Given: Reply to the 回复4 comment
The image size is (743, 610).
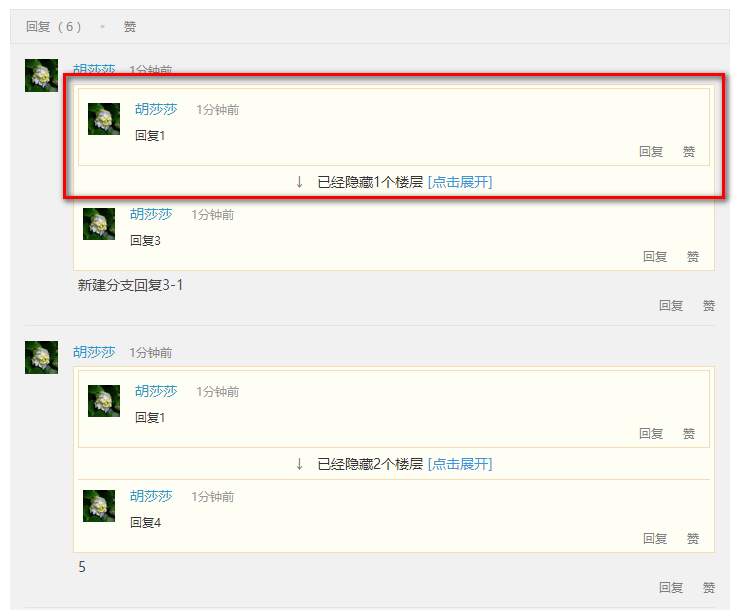Looking at the screenshot, I should pos(655,538).
